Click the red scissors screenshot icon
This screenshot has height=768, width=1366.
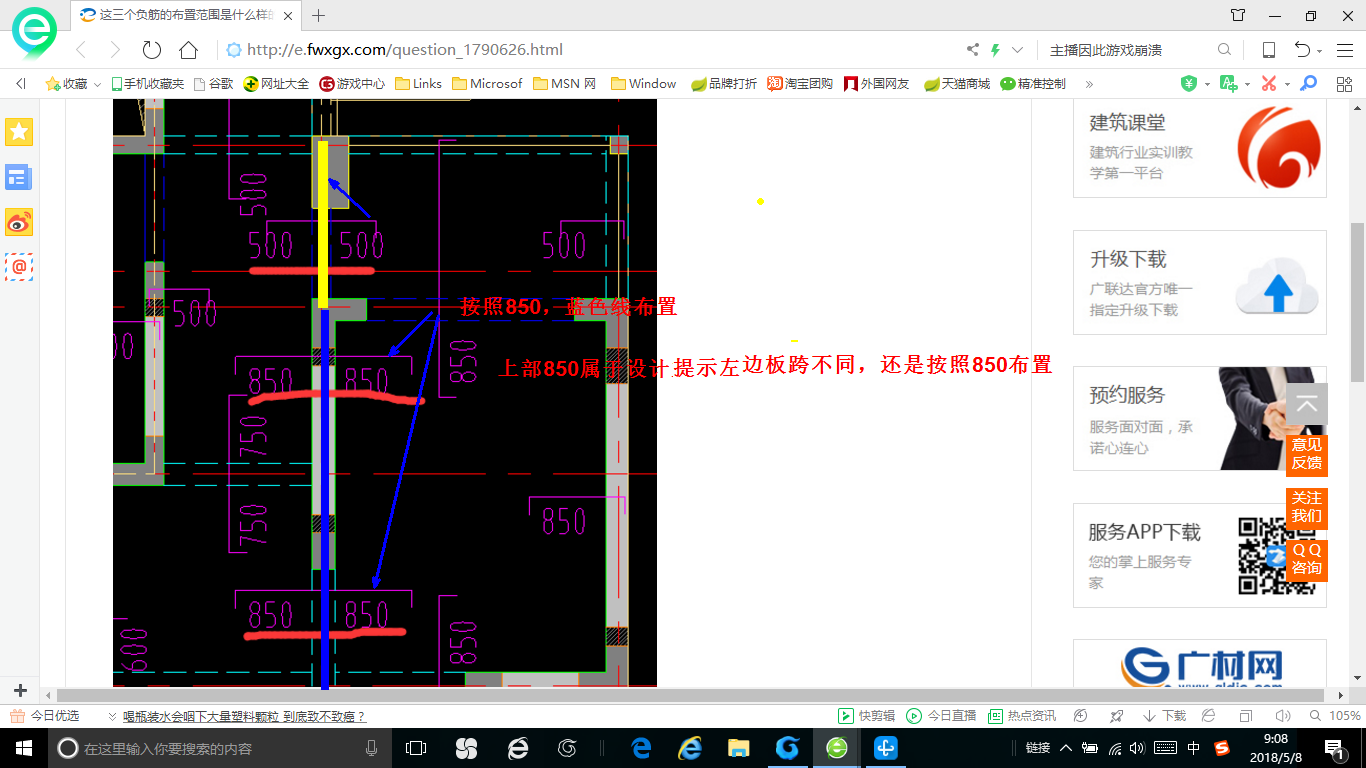1269,84
